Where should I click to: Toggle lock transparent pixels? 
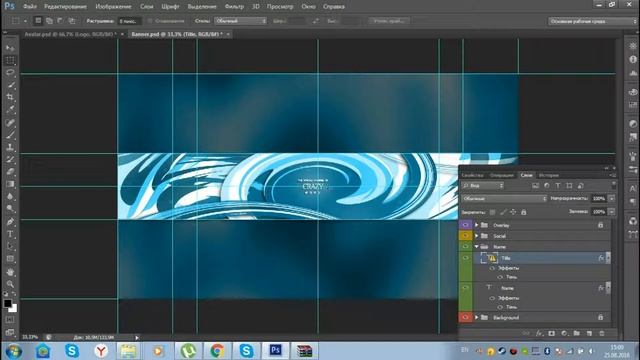(x=493, y=212)
